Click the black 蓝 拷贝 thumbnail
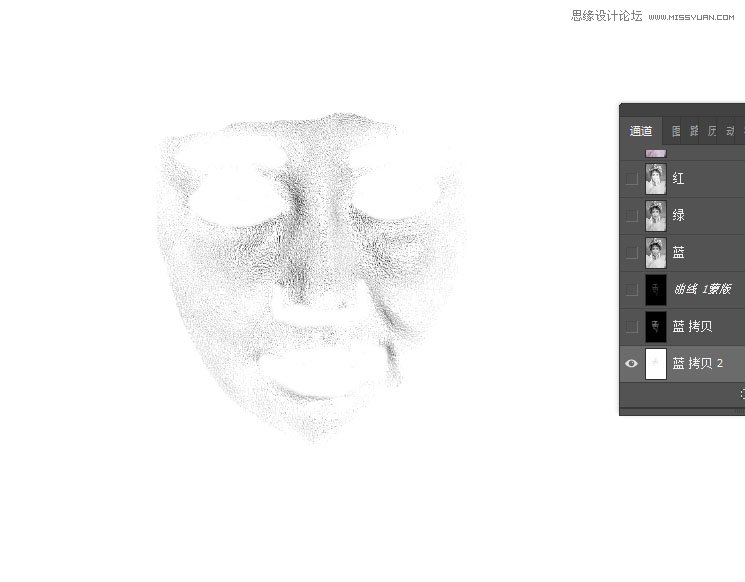Image resolution: width=745 pixels, height=582 pixels. click(x=656, y=327)
